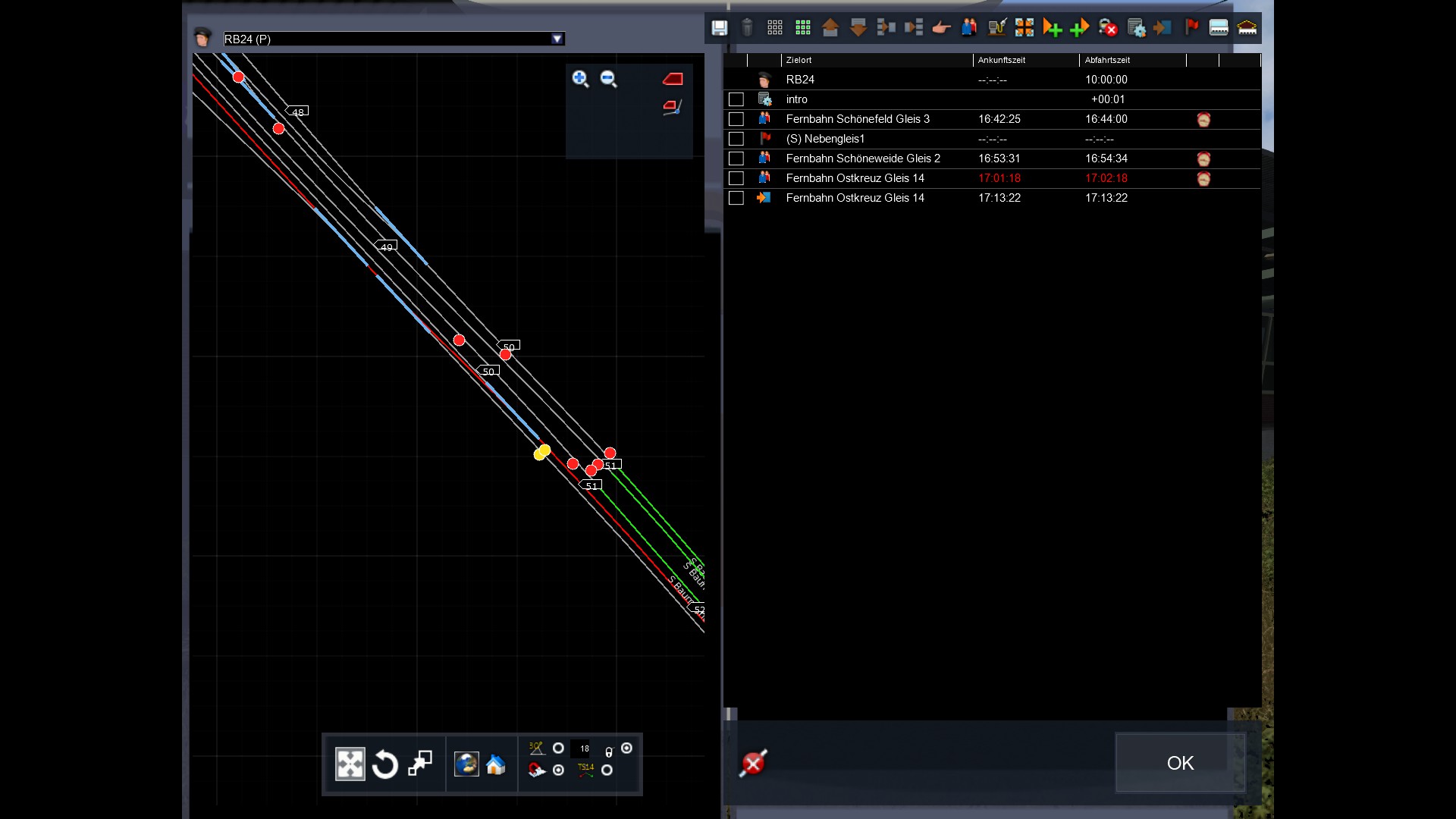1456x819 pixels.
Task: Toggle the snap magnet radio button
Action: (559, 770)
